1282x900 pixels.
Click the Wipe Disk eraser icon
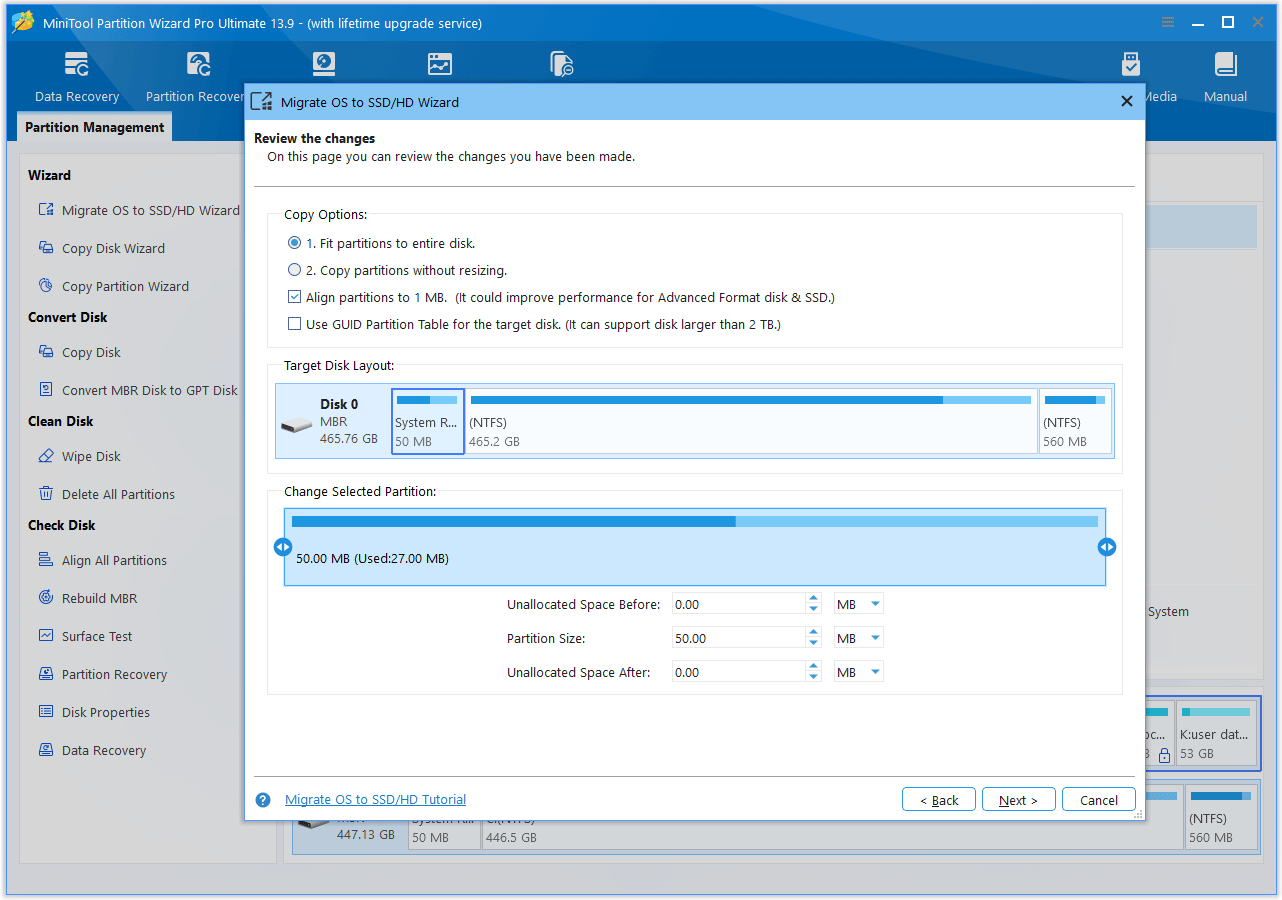(46, 456)
